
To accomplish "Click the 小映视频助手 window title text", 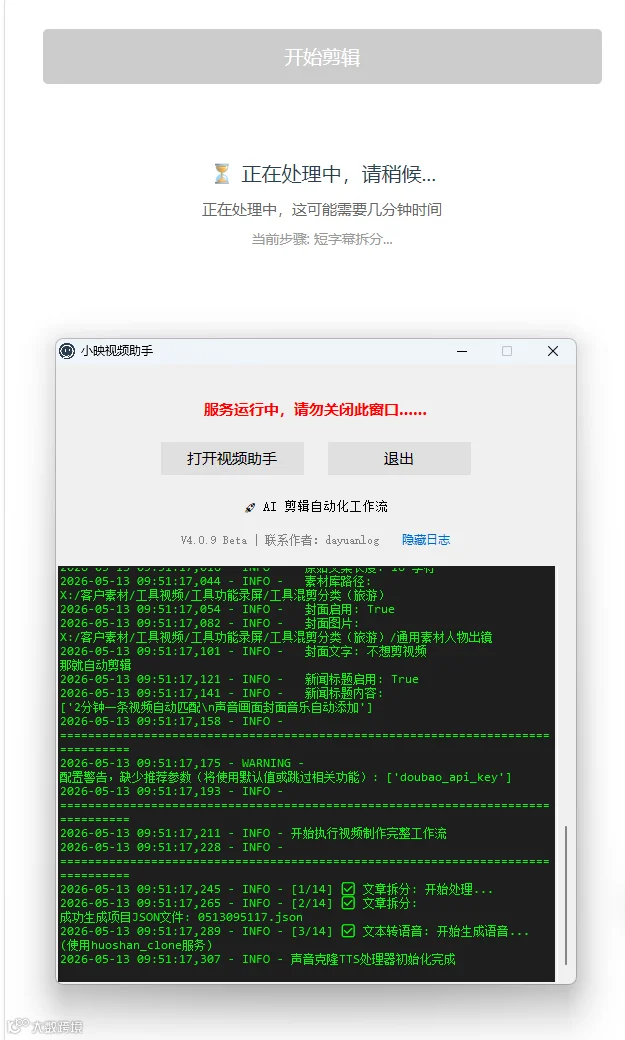I will 117,351.
